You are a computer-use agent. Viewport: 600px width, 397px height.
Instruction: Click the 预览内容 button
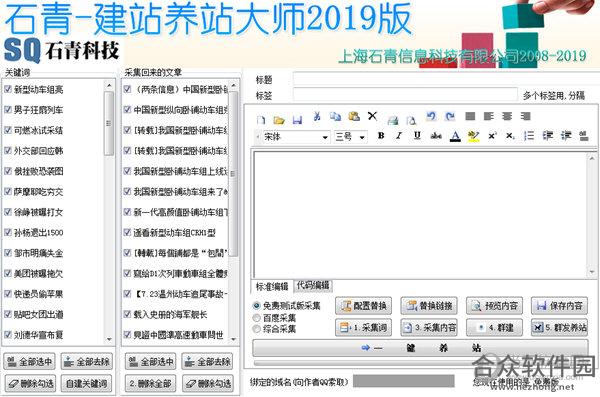click(x=494, y=306)
